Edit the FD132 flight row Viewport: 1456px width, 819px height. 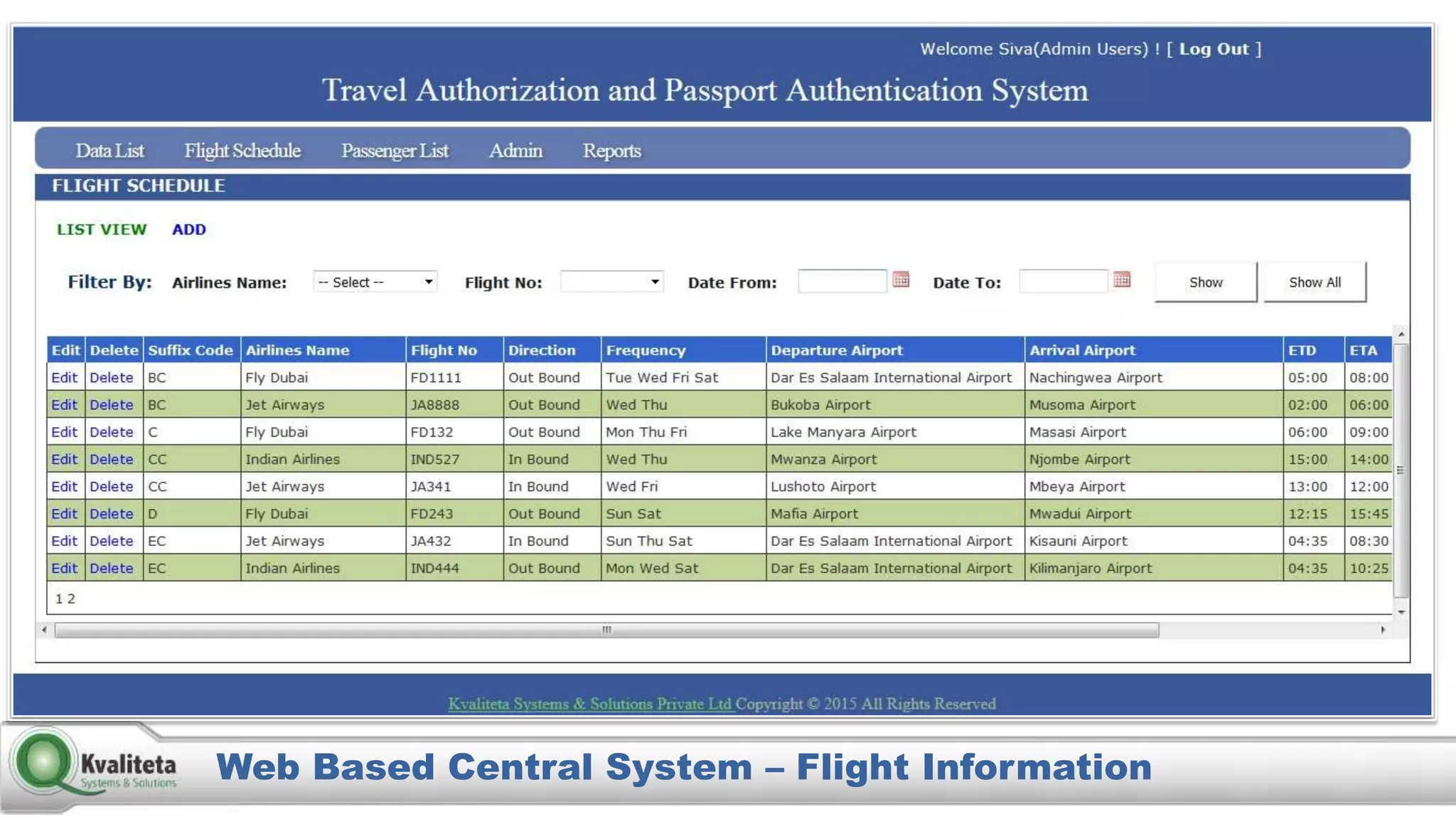[x=64, y=432]
